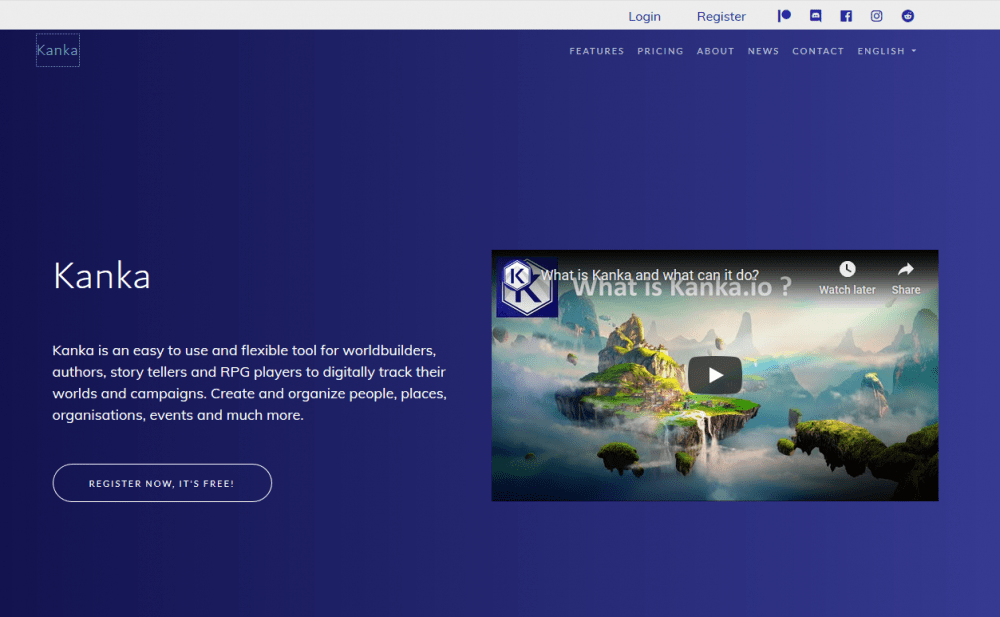Open the News navigation item
Screen dimensions: 1000x617
[x=763, y=51]
